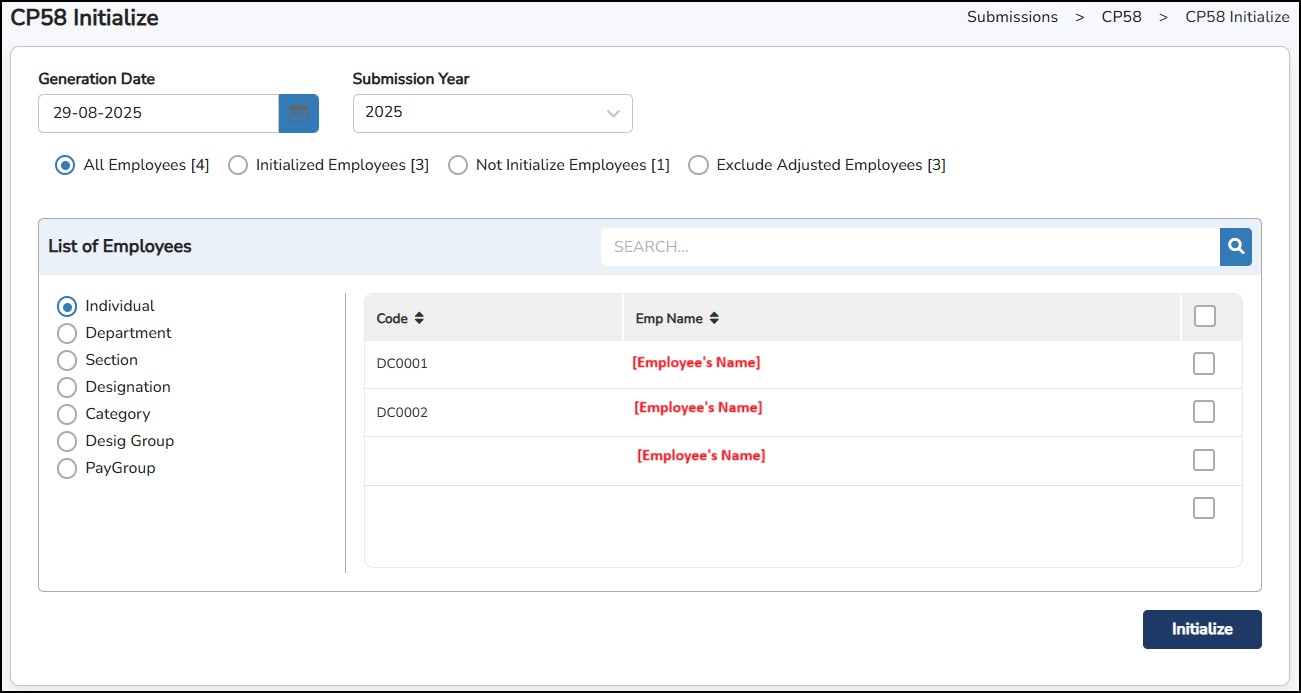
Task: Sort by Emp Name column arrows
Action: [714, 318]
